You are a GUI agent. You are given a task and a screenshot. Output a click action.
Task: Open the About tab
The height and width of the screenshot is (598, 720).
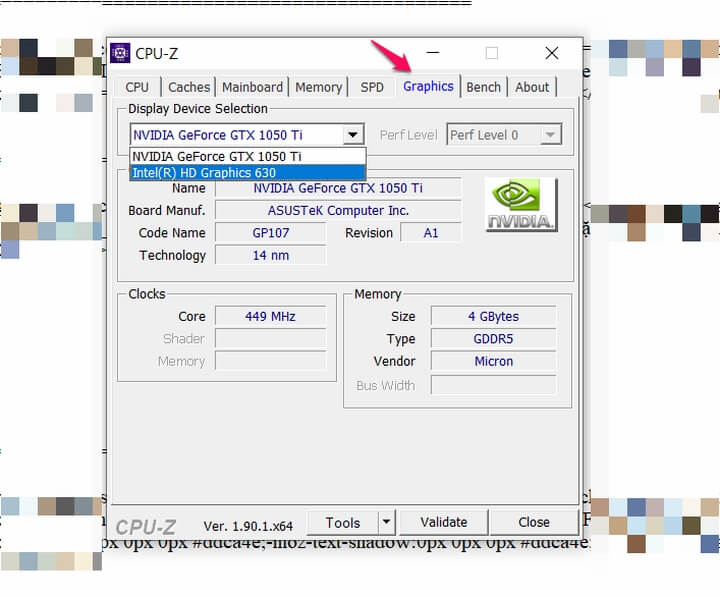(532, 87)
